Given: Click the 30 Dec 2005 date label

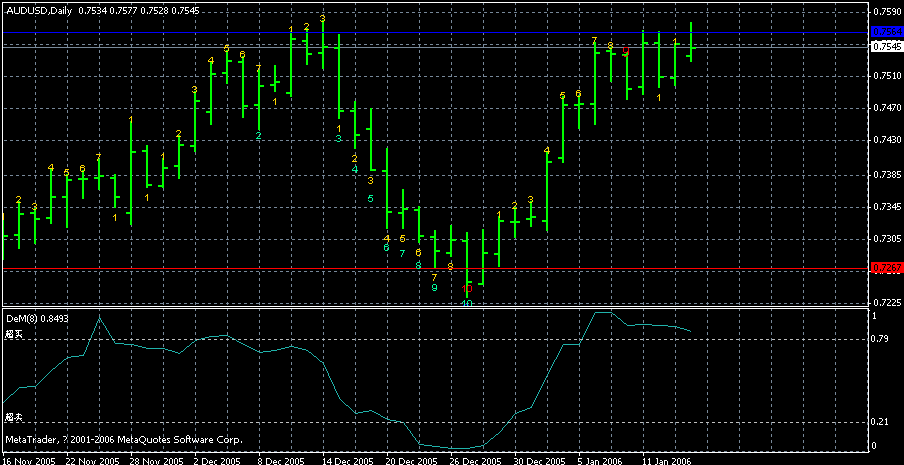Looking at the screenshot, I should [538, 460].
